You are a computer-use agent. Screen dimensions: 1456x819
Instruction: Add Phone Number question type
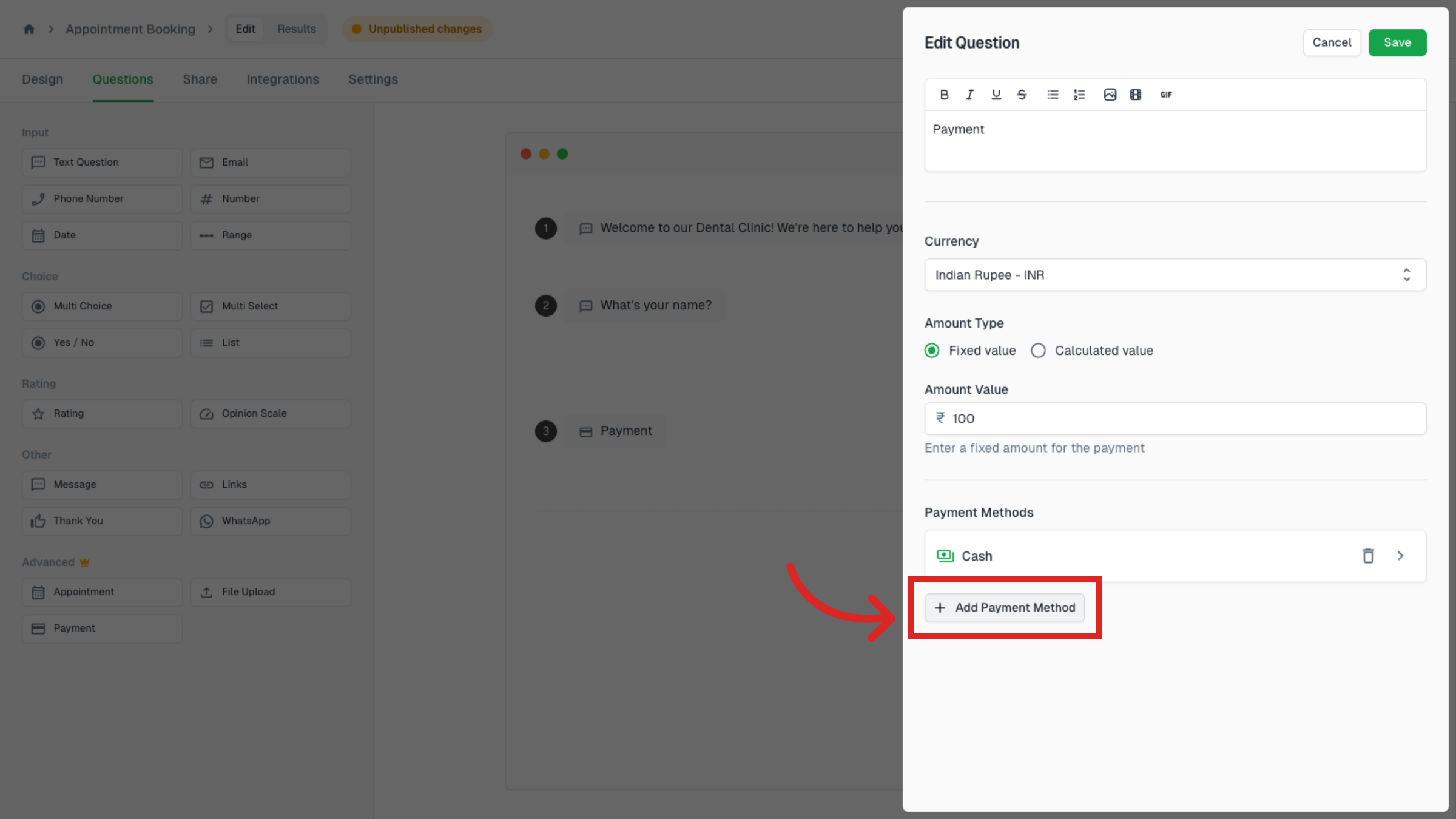[x=102, y=199]
